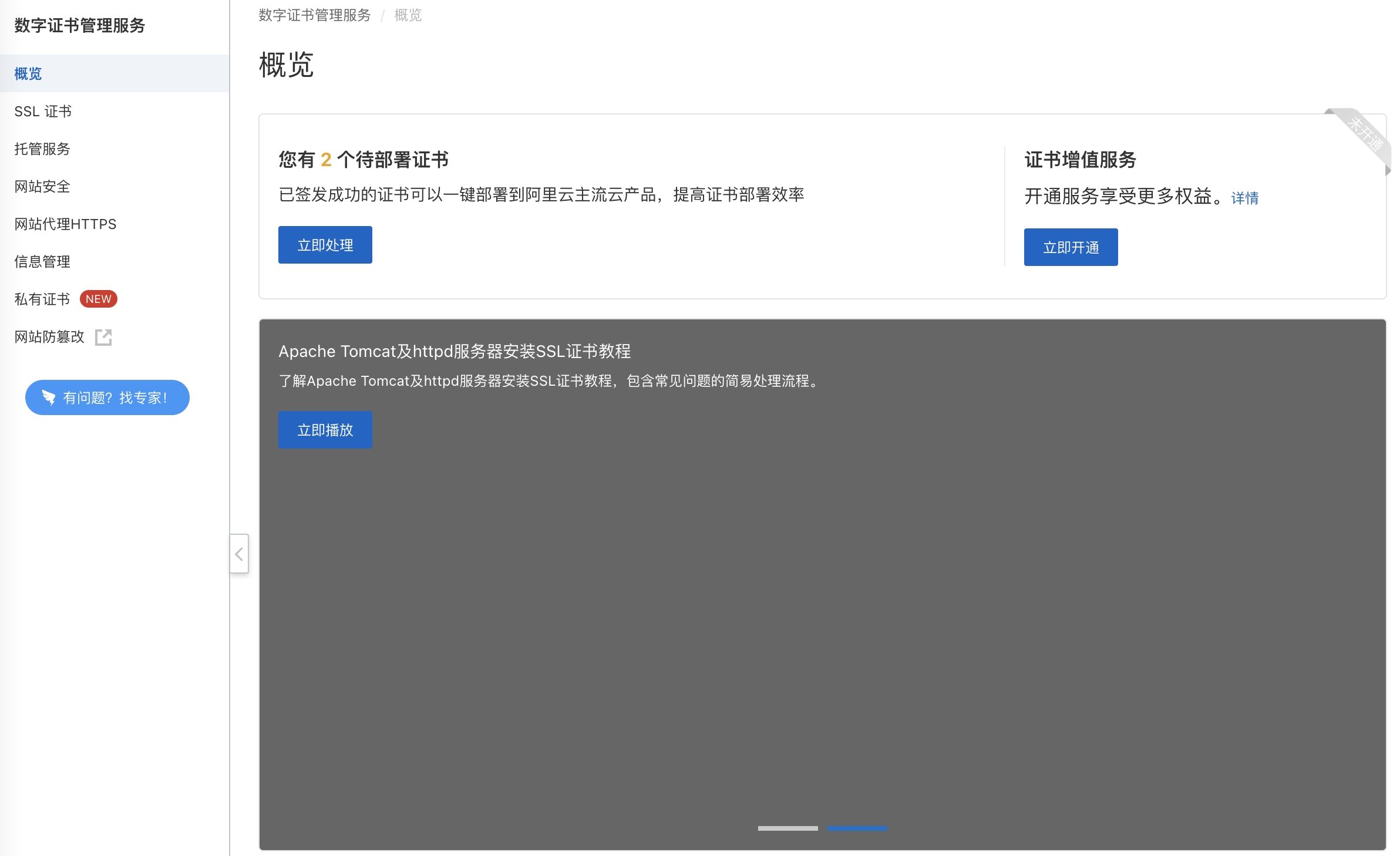Open the 托管服务 section
This screenshot has height=856, width=1400.
(41, 149)
